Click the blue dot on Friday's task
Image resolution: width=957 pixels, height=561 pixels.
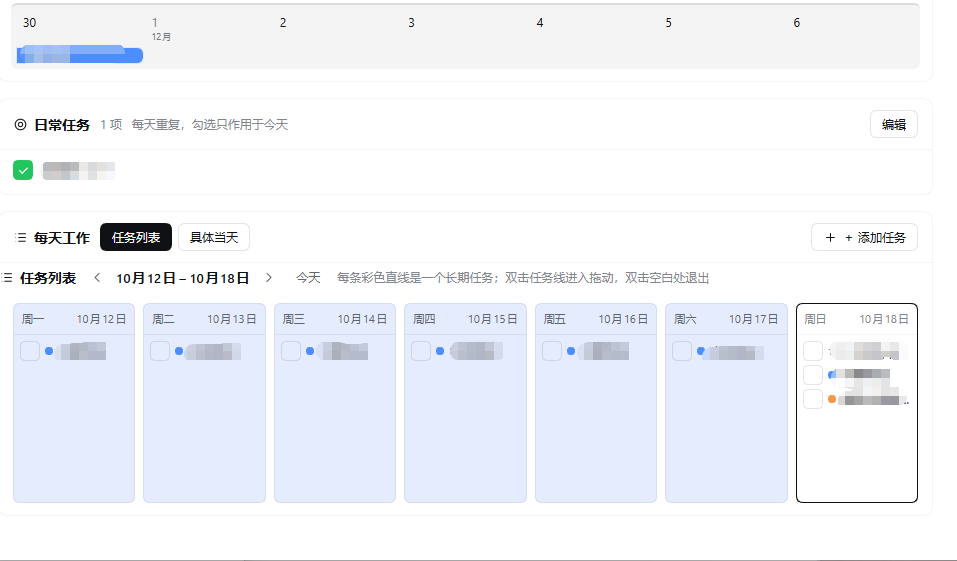[x=571, y=351]
